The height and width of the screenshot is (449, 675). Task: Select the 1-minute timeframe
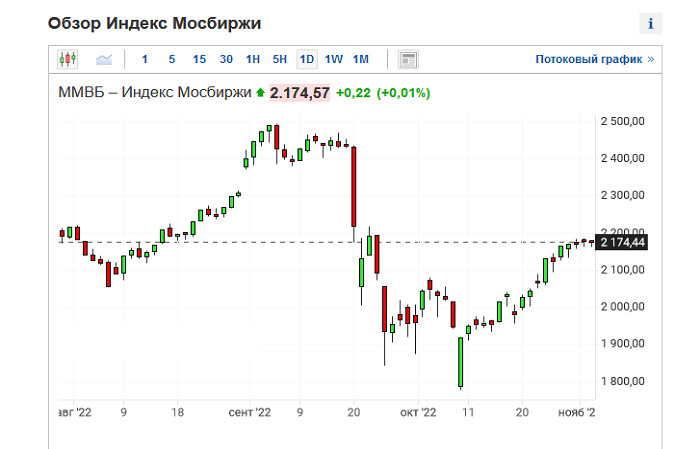point(145,59)
